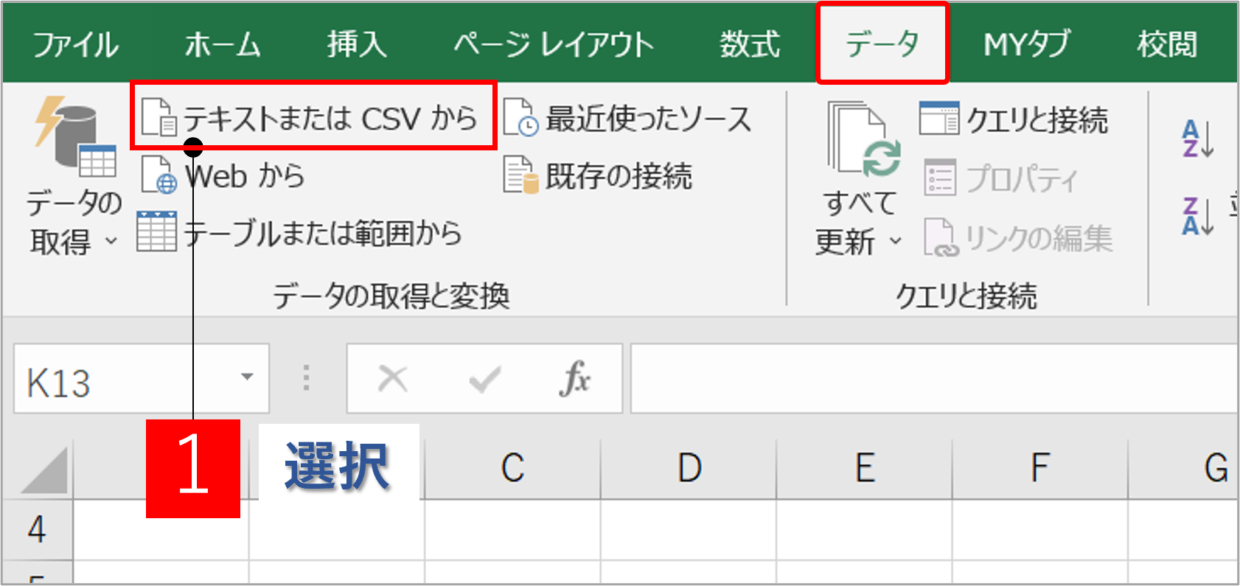Click the formula bar cancel X
This screenshot has height=586, width=1240.
pyautogui.click(x=393, y=378)
